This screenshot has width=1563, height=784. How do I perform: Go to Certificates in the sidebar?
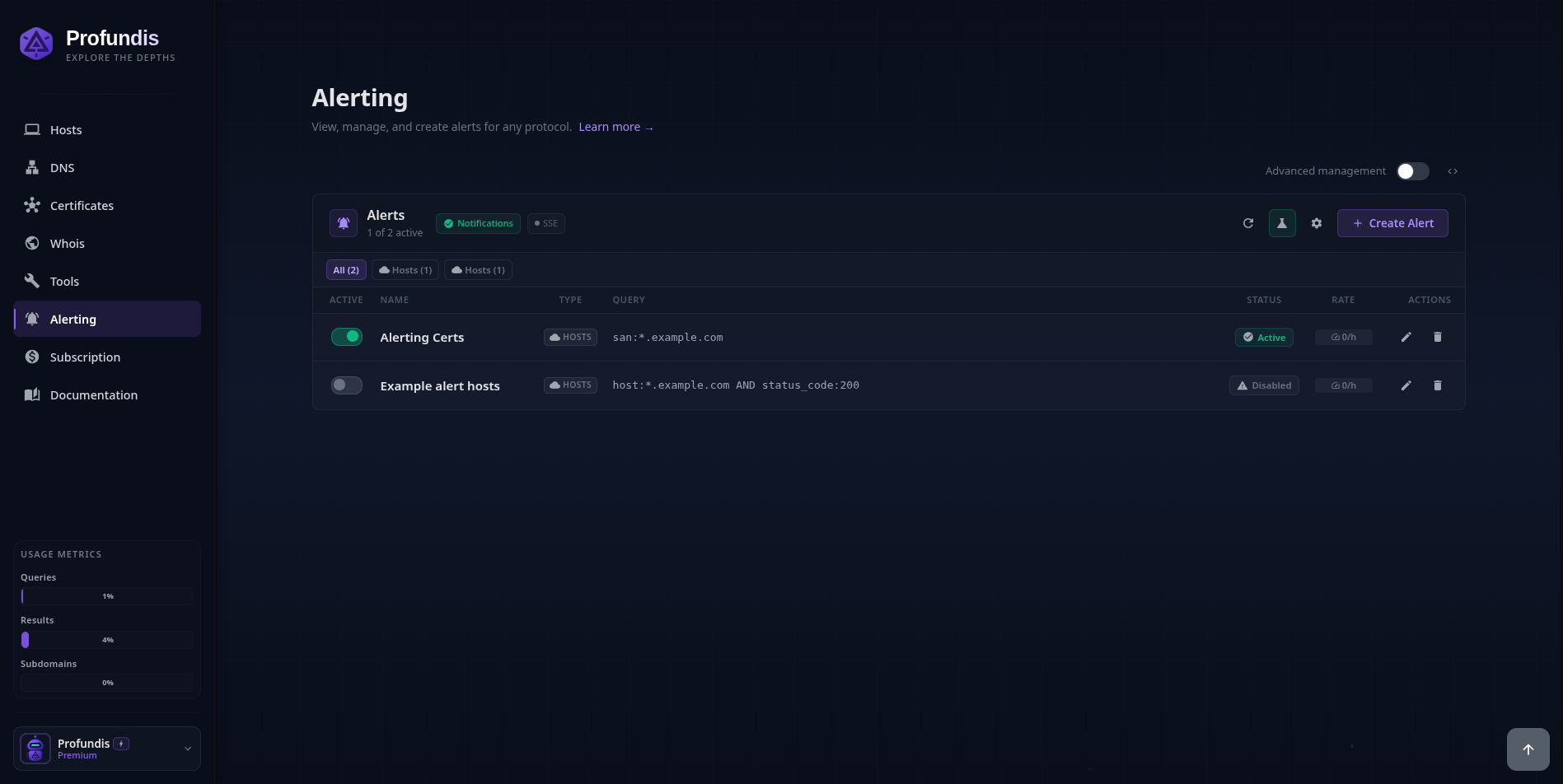point(107,206)
